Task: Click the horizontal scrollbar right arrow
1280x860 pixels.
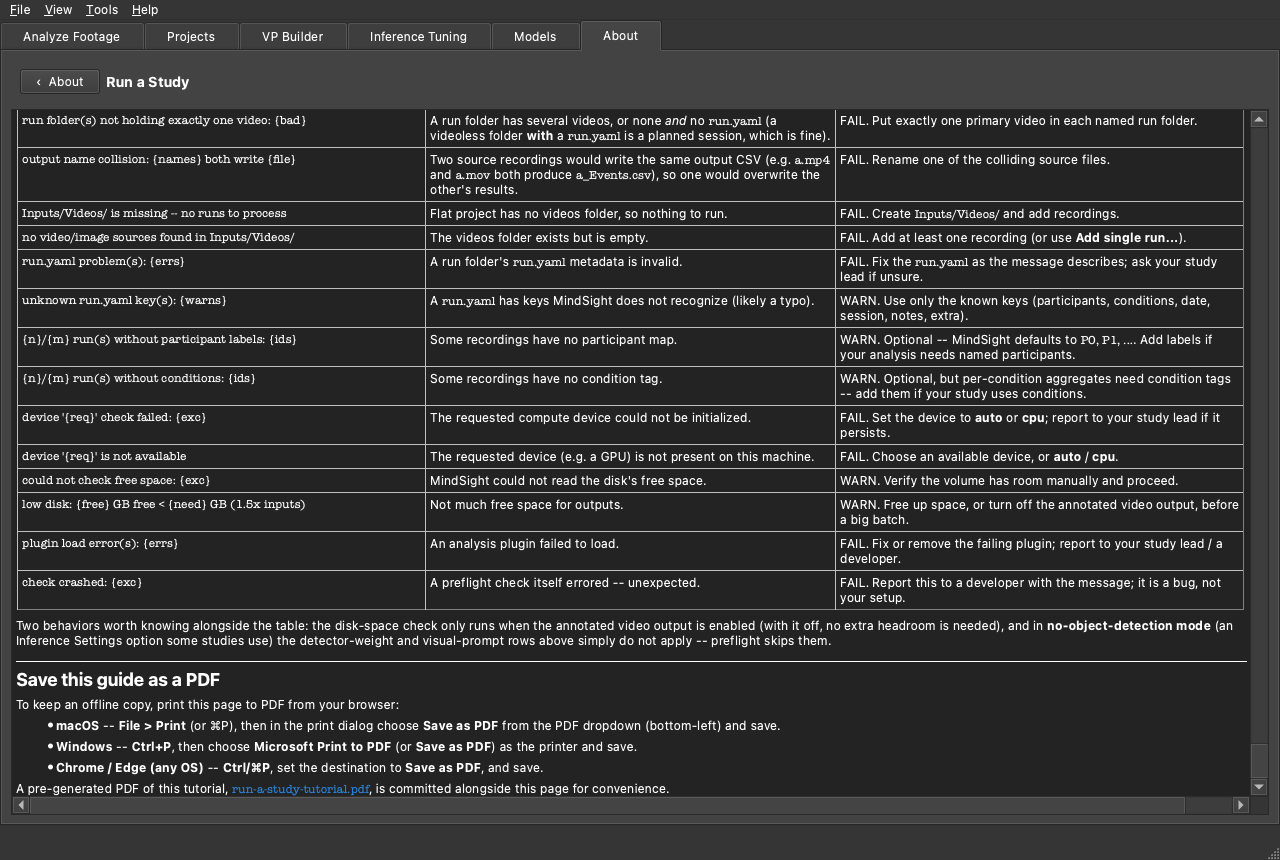Action: 1241,805
